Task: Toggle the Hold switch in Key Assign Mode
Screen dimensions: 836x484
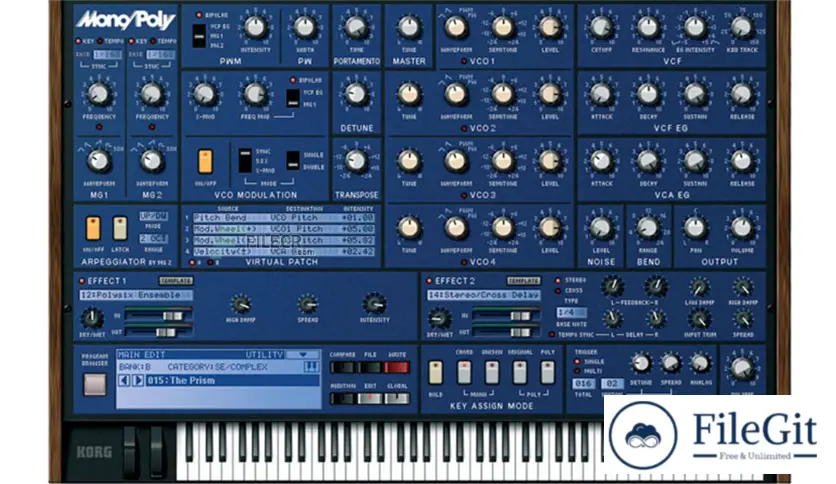Action: pos(436,372)
